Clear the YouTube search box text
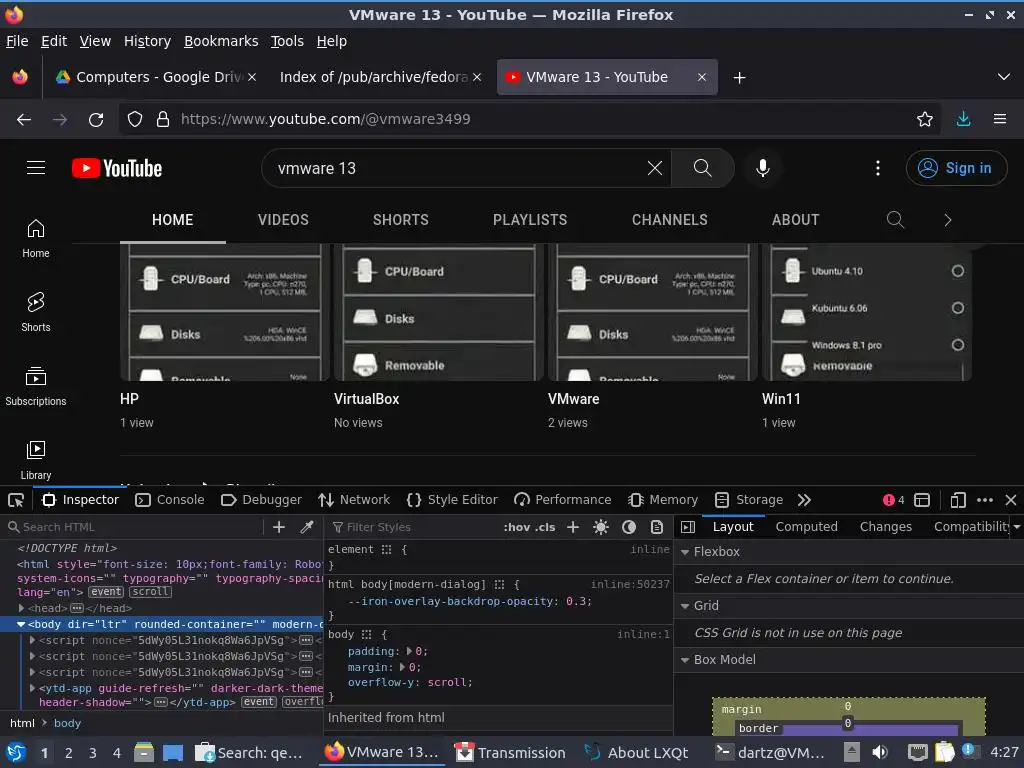The image size is (1024, 768). tap(654, 168)
